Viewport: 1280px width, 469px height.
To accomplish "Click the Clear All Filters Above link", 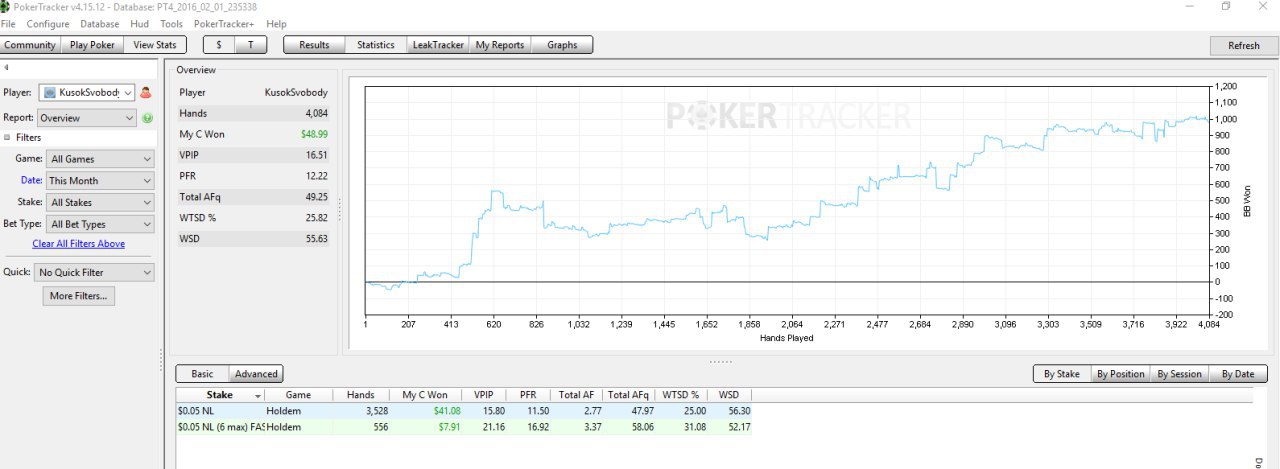I will [78, 244].
